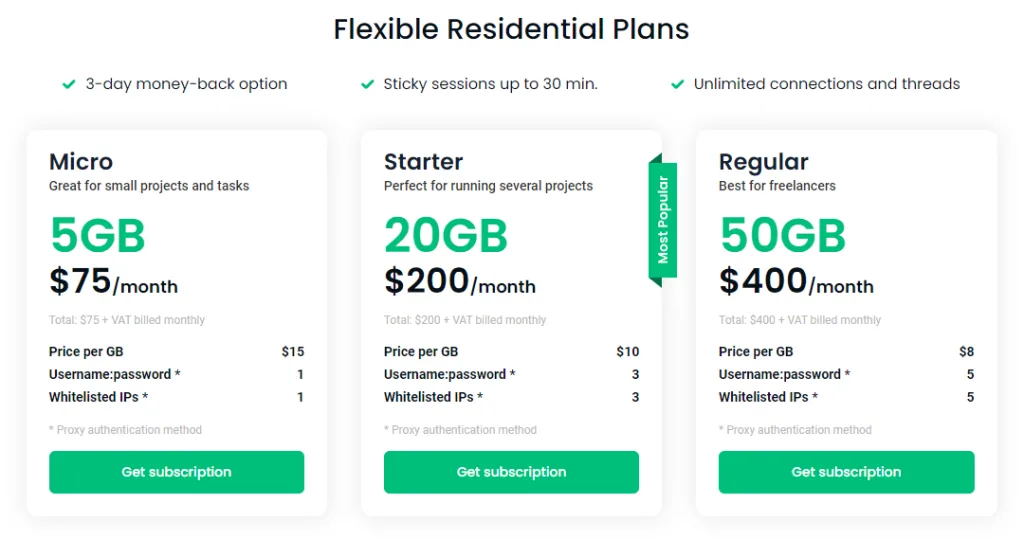This screenshot has width=1024, height=540.
Task: Select the Micro plan title
Action: [x=81, y=162]
